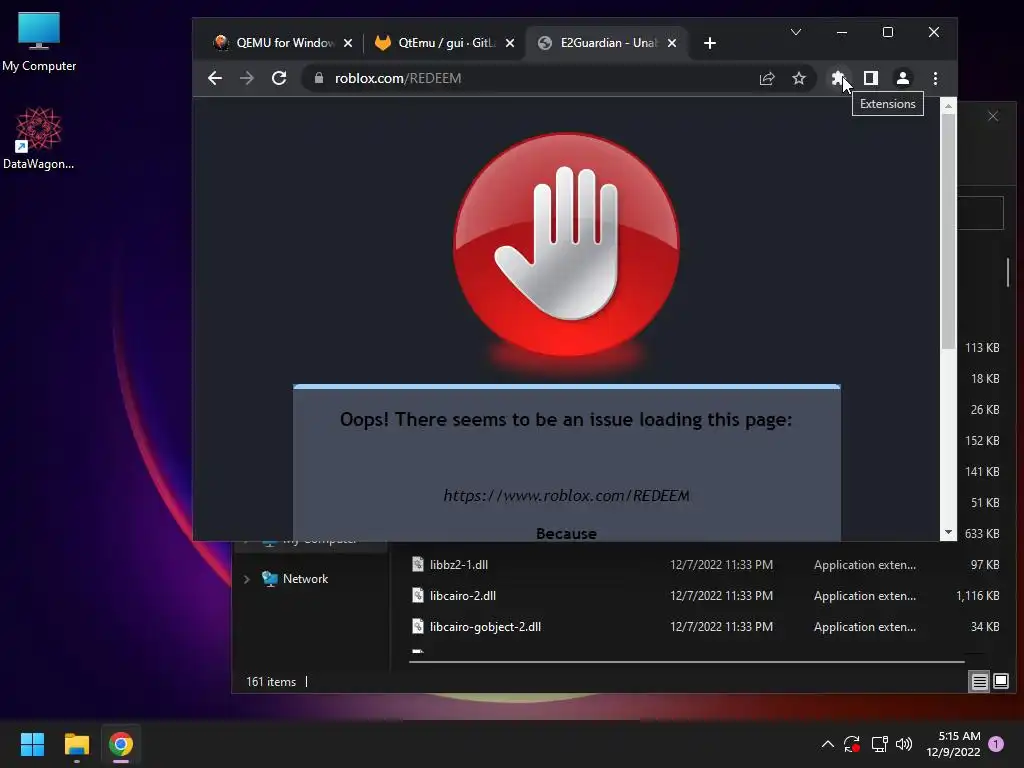Click the libcairo-2.dll file icon
The width and height of the screenshot is (1024, 768).
(x=418, y=595)
